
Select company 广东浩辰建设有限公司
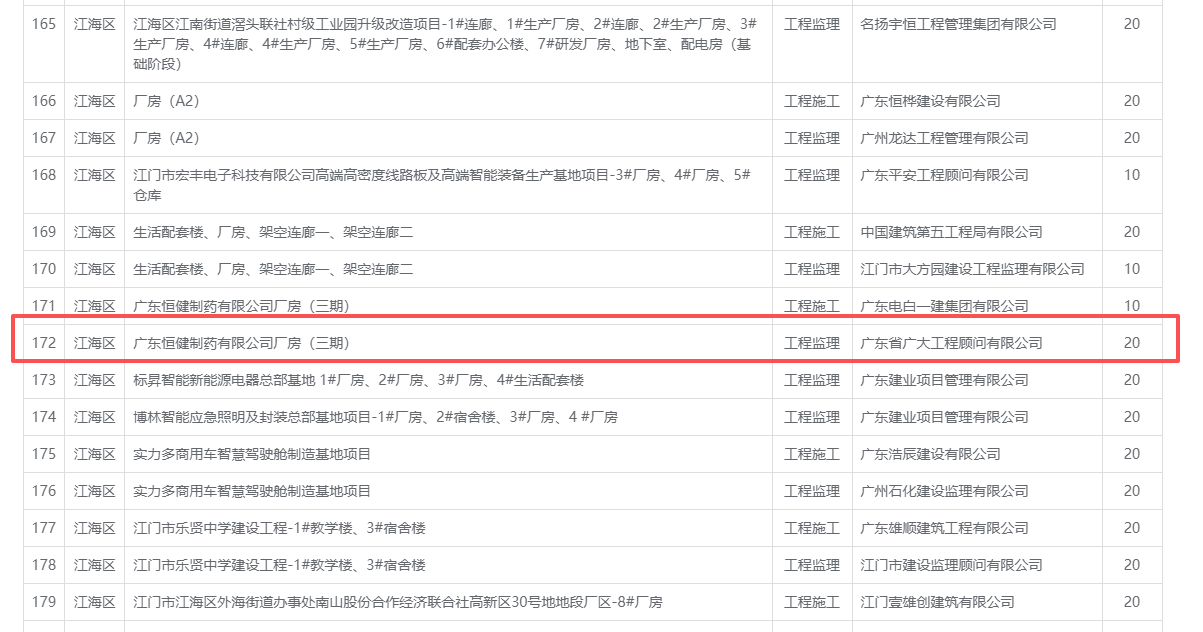pyautogui.click(x=930, y=454)
